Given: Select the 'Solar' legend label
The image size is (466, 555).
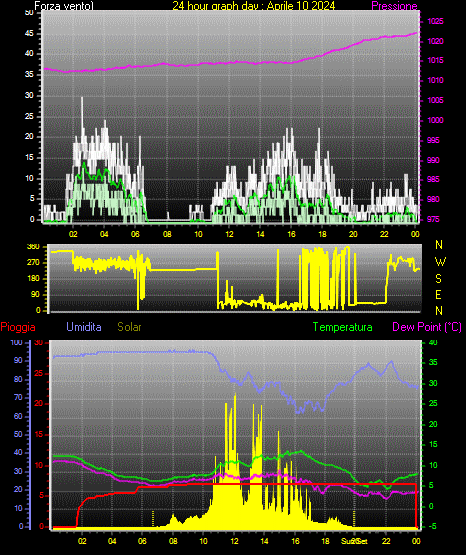Looking at the screenshot, I should (129, 327).
